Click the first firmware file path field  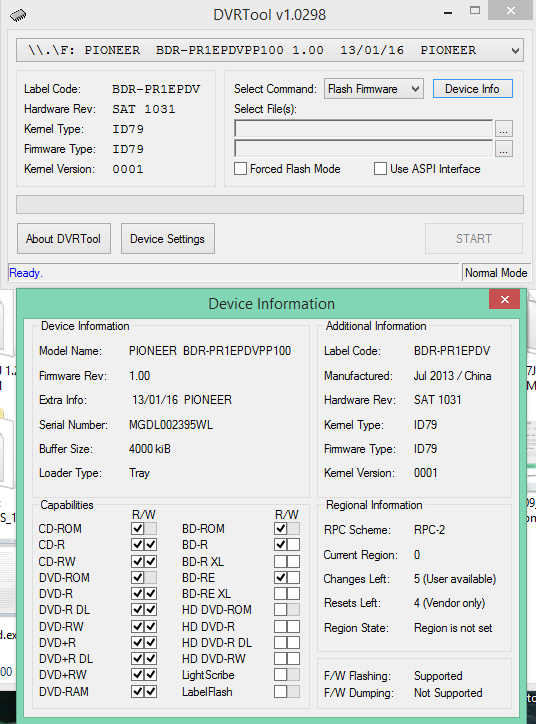[x=363, y=129]
